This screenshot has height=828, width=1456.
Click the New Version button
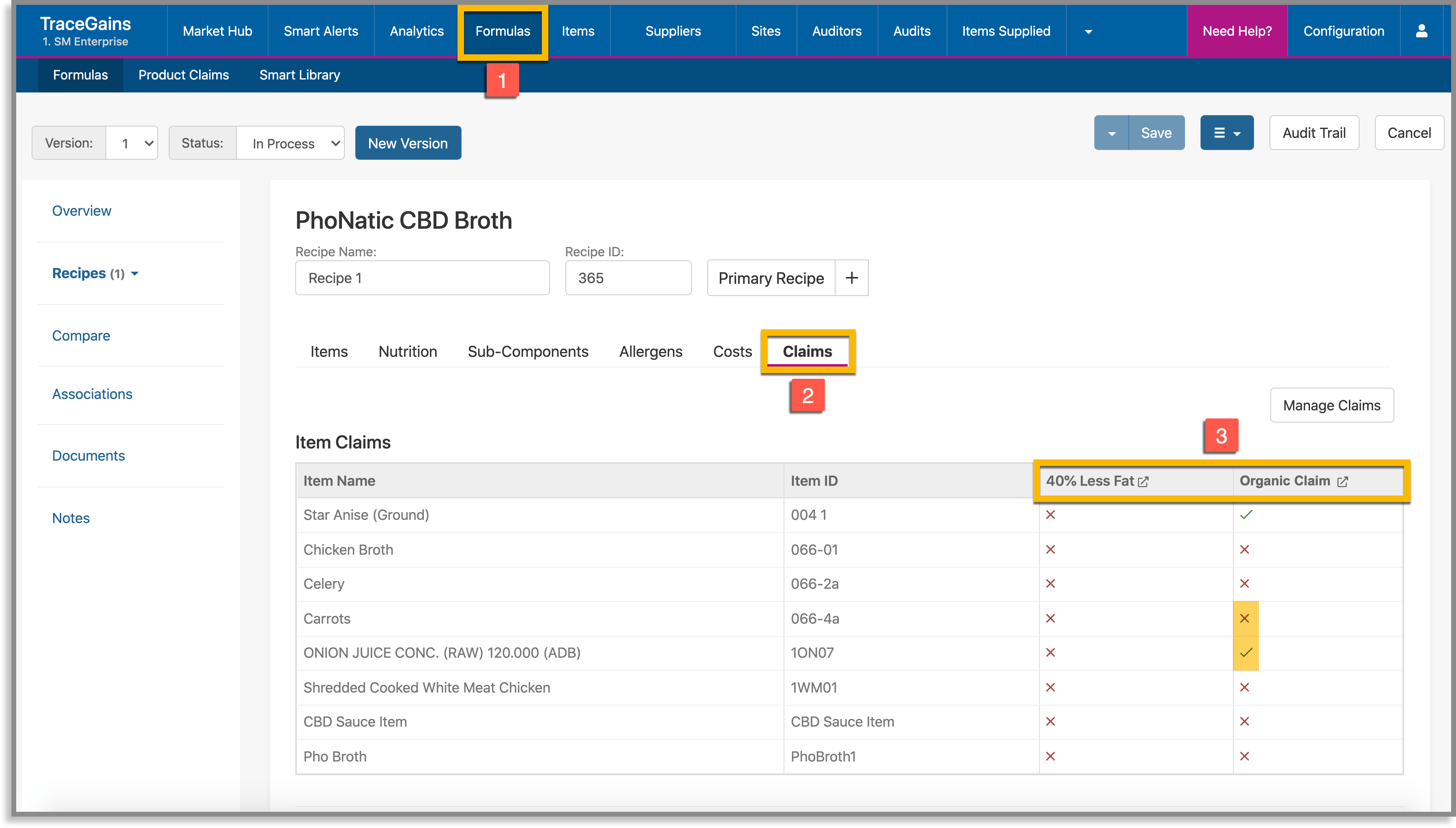point(408,143)
